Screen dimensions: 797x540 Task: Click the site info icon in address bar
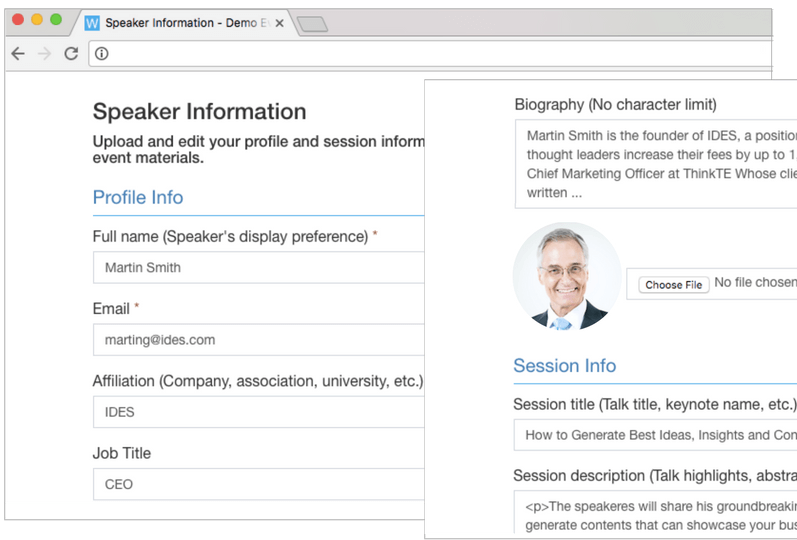click(102, 54)
